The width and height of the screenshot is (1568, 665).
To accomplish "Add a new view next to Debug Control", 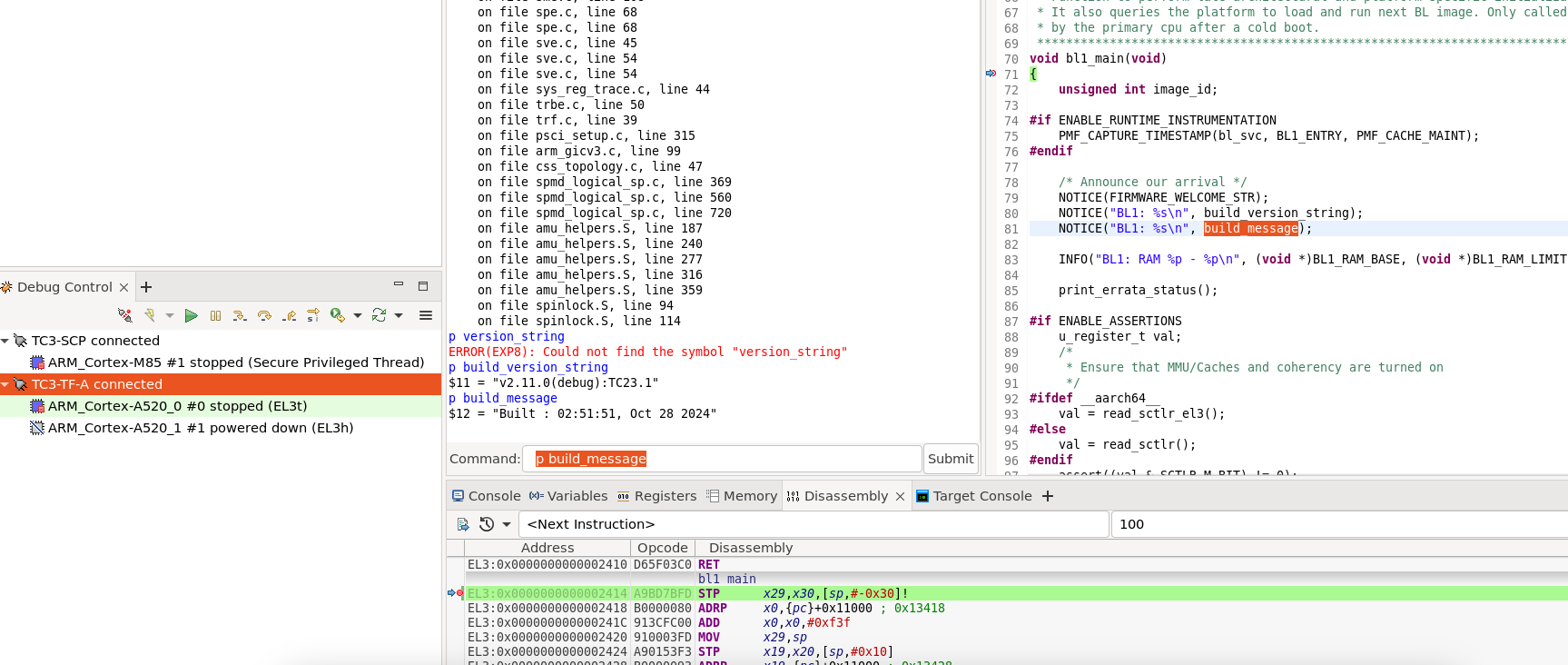I will (x=146, y=287).
